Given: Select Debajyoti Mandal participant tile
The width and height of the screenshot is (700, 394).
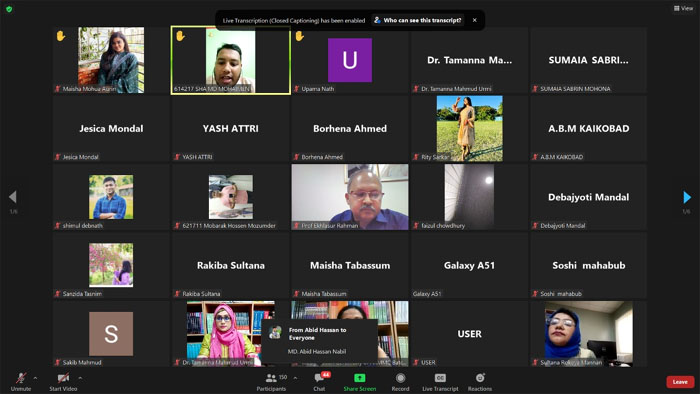Looking at the screenshot, I should (588, 197).
